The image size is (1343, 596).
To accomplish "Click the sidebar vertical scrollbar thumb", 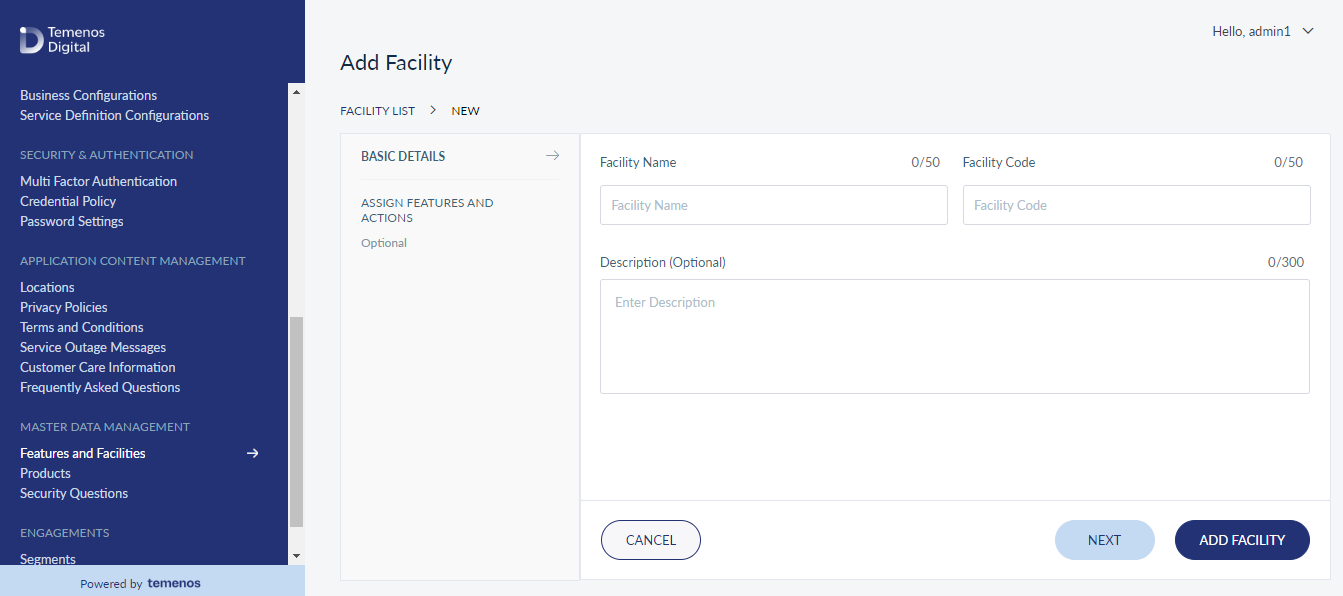I will [x=296, y=422].
